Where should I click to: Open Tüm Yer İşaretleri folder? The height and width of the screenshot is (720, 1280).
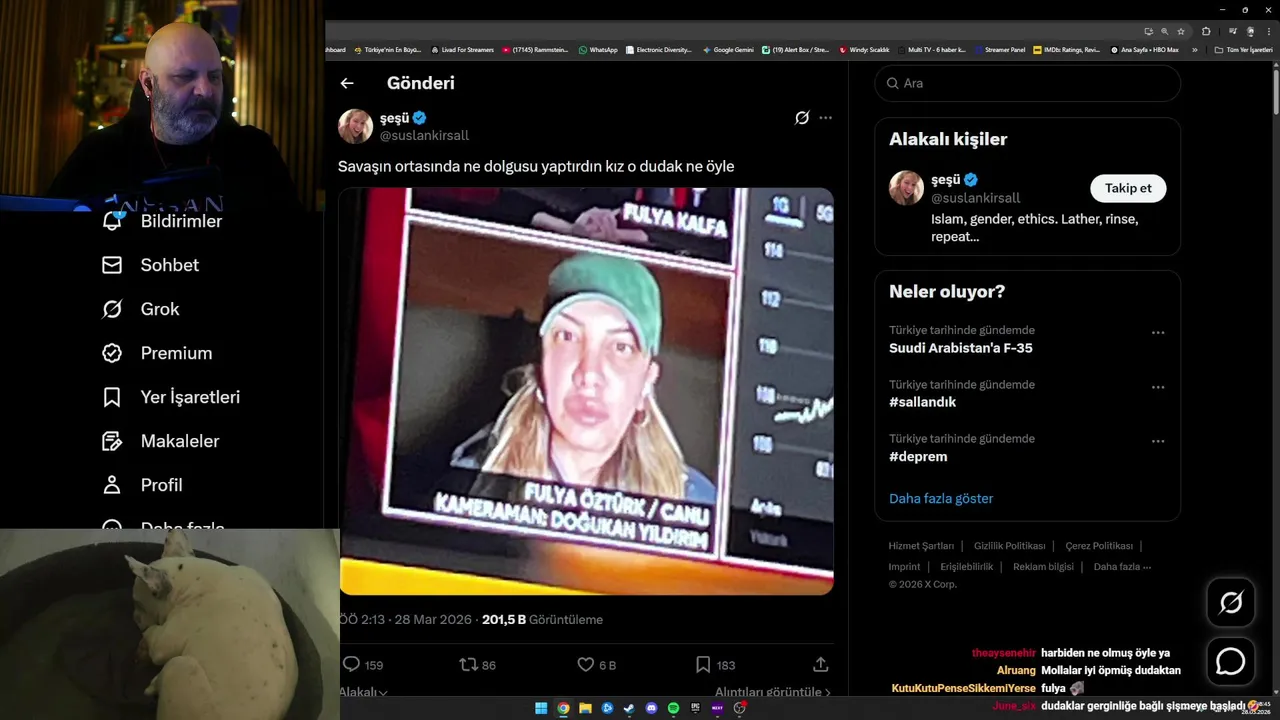[1243, 49]
